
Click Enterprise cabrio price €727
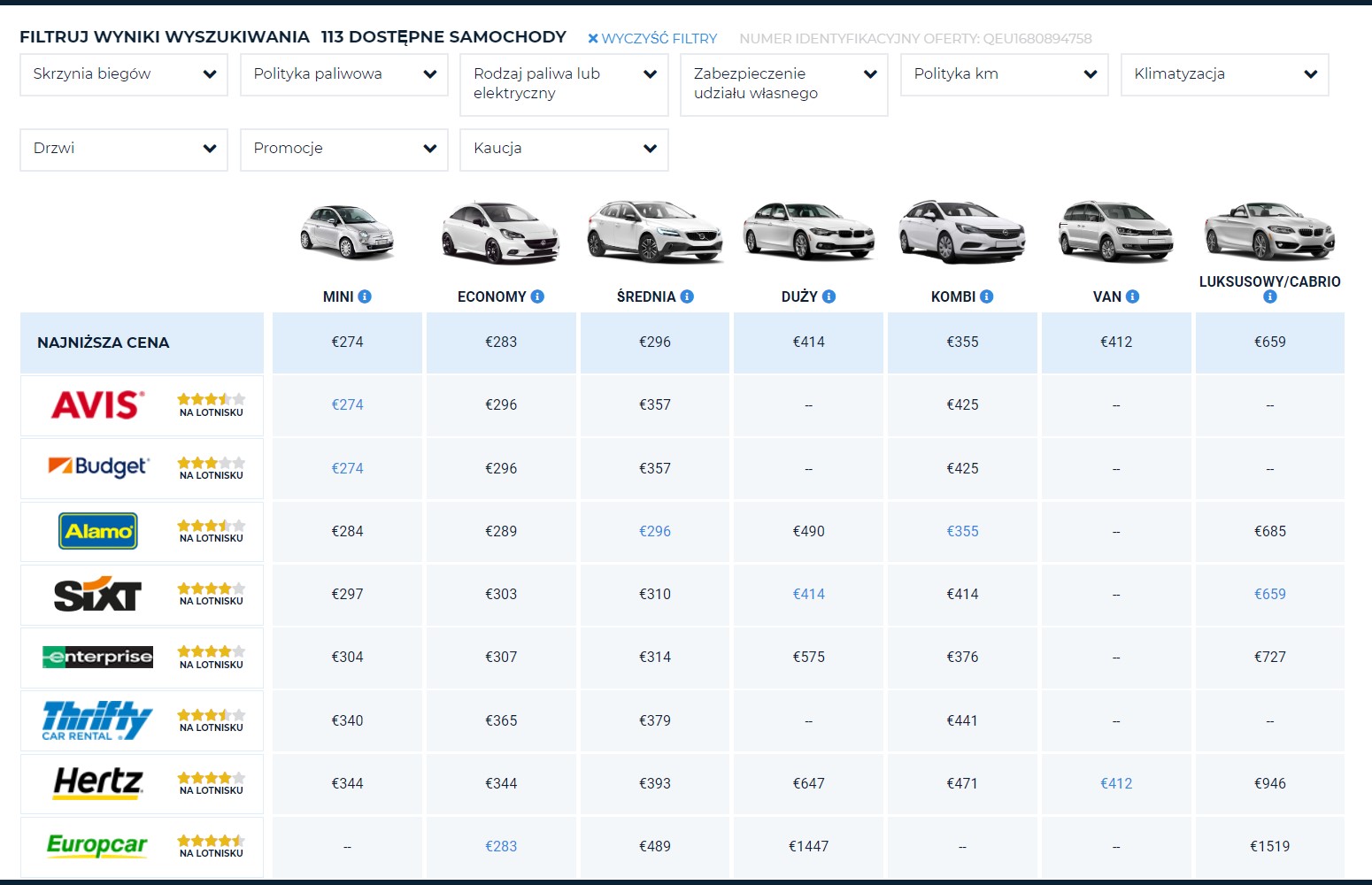1270,657
